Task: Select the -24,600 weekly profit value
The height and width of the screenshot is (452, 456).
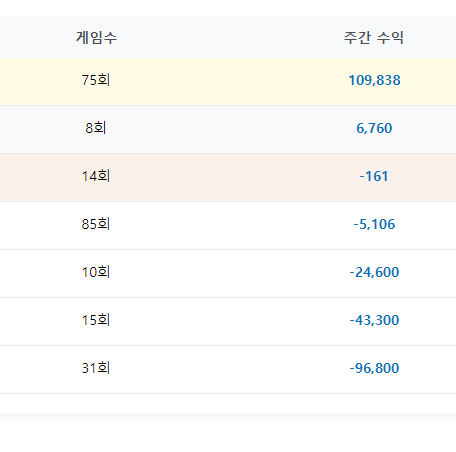Action: (374, 272)
